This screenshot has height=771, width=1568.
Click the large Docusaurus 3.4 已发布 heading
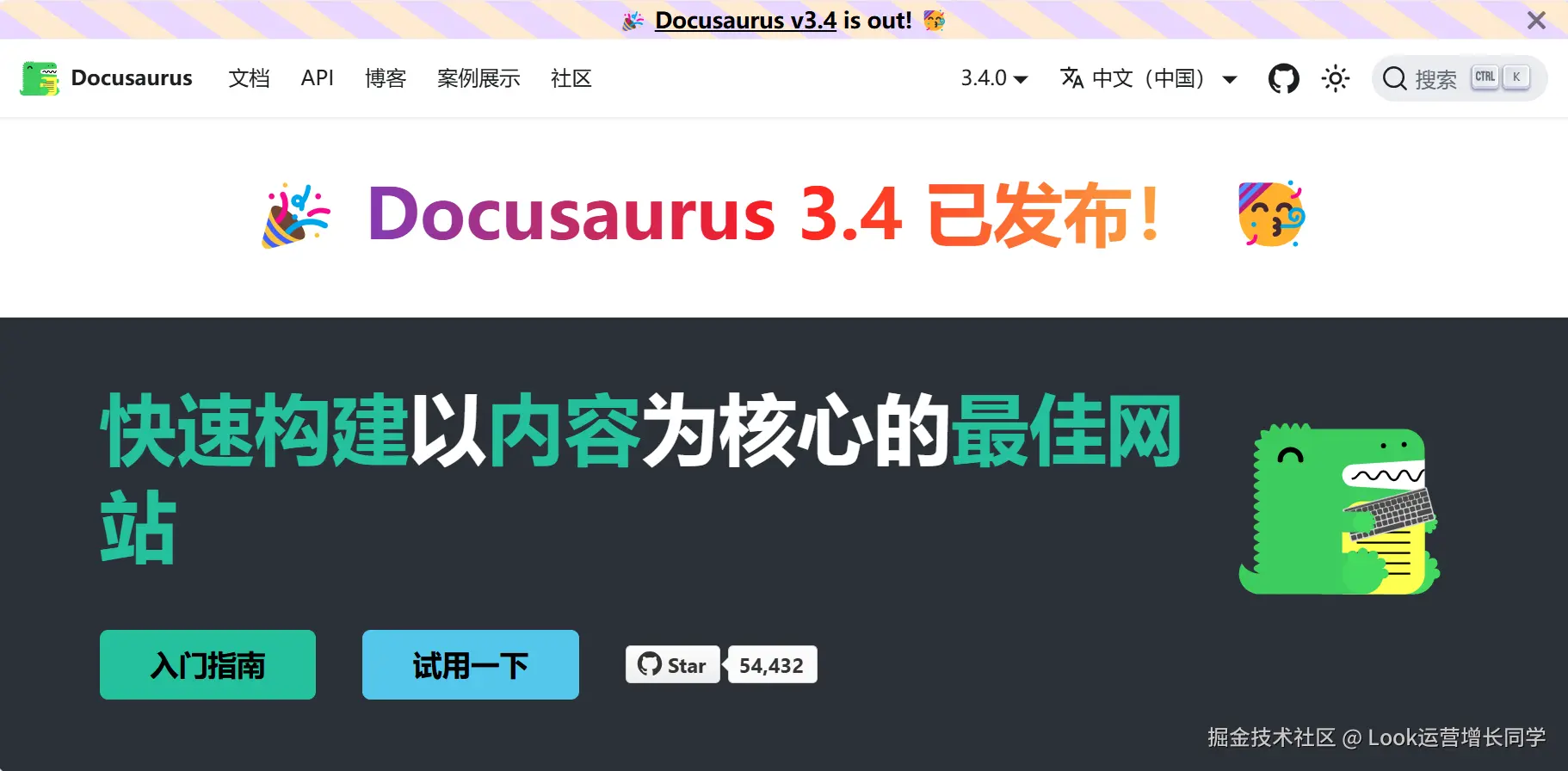pos(765,214)
